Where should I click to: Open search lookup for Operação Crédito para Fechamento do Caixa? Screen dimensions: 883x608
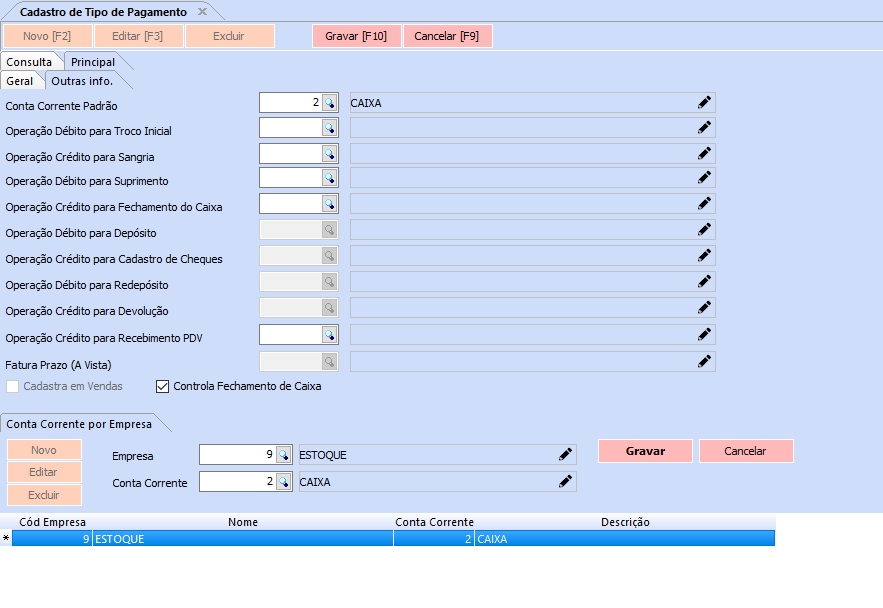[x=329, y=204]
